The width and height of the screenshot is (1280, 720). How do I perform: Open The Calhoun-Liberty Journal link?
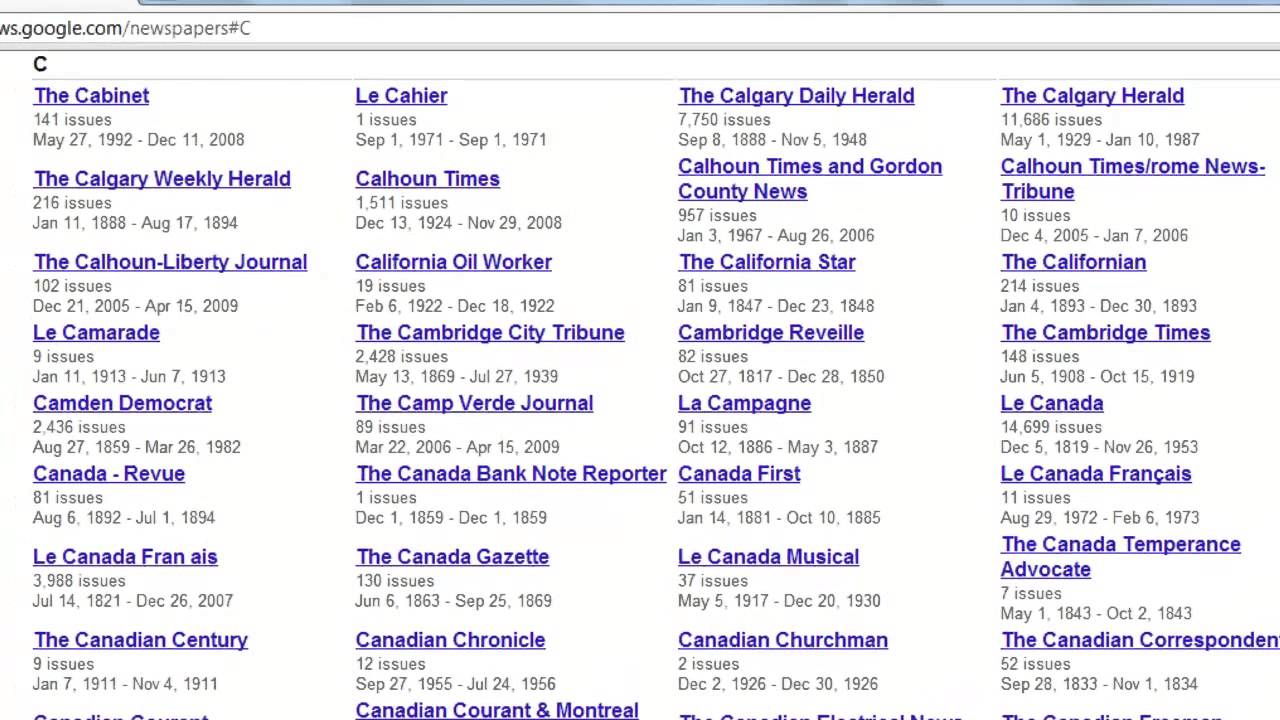(170, 262)
